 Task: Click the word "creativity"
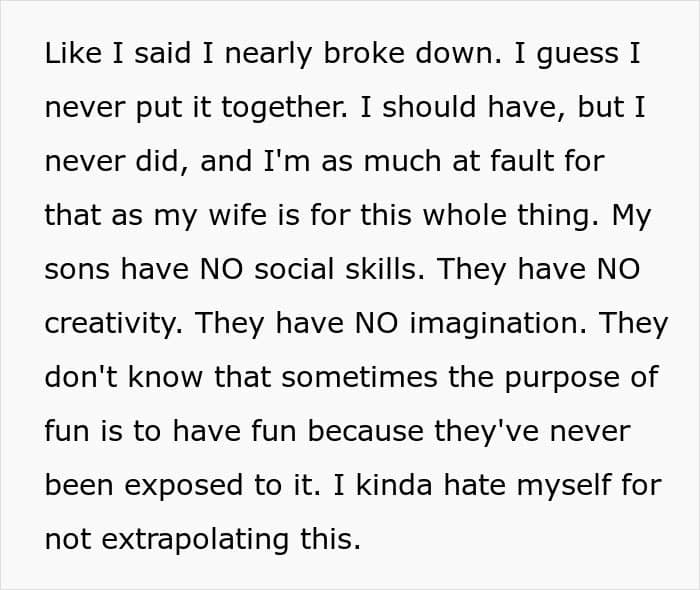coord(112,324)
